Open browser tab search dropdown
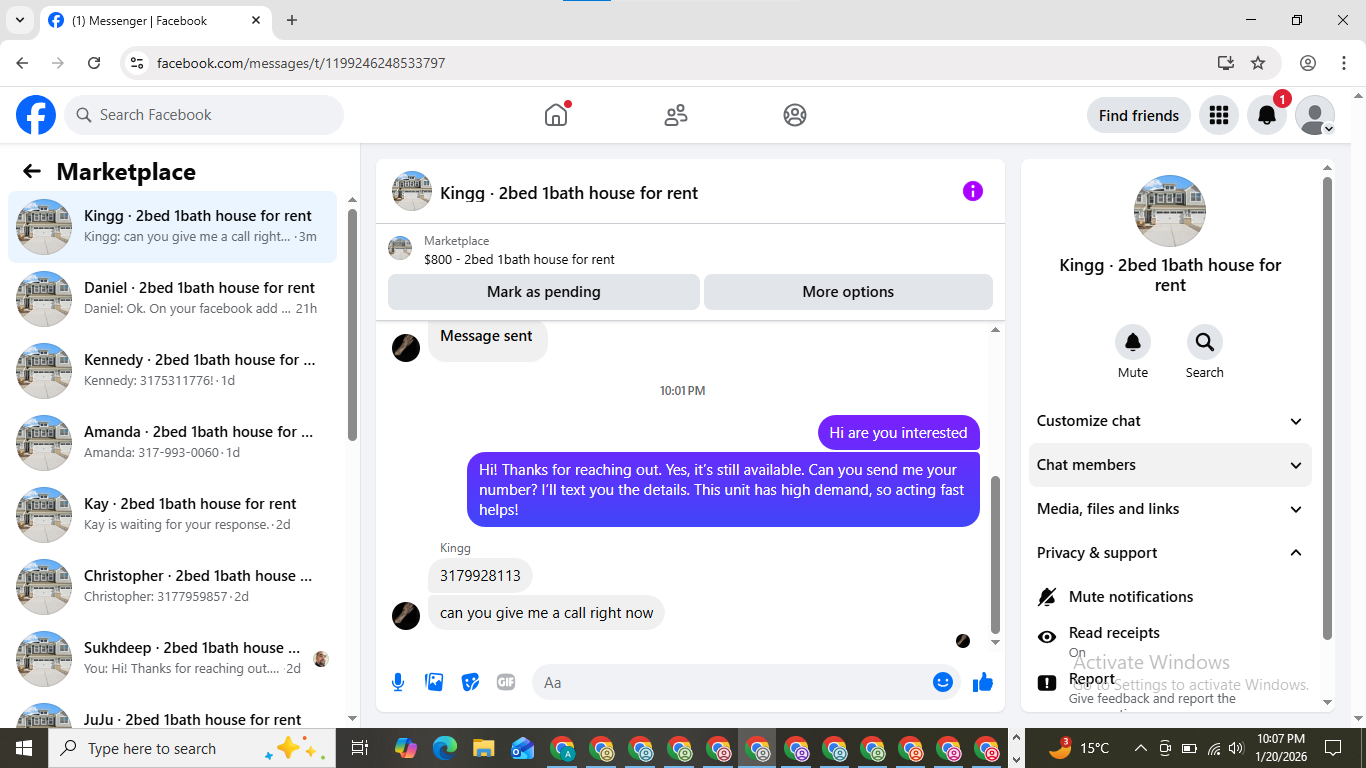1366x768 pixels. point(20,20)
